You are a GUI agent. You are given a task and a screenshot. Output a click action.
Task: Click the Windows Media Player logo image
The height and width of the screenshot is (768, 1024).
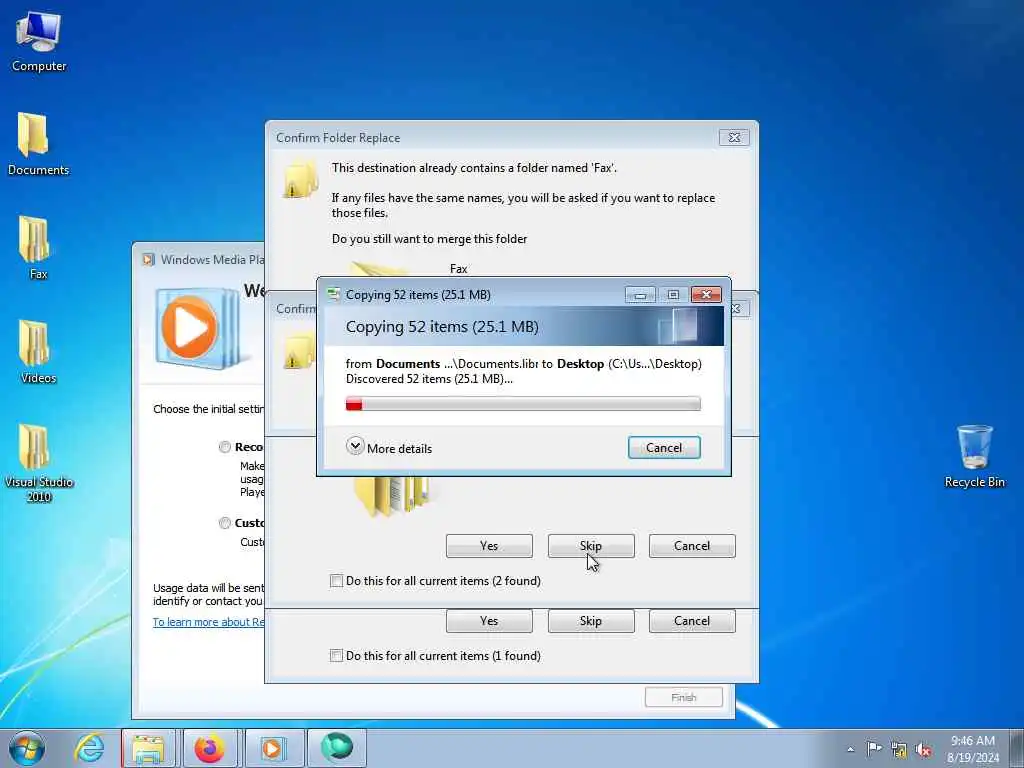pyautogui.click(x=197, y=328)
